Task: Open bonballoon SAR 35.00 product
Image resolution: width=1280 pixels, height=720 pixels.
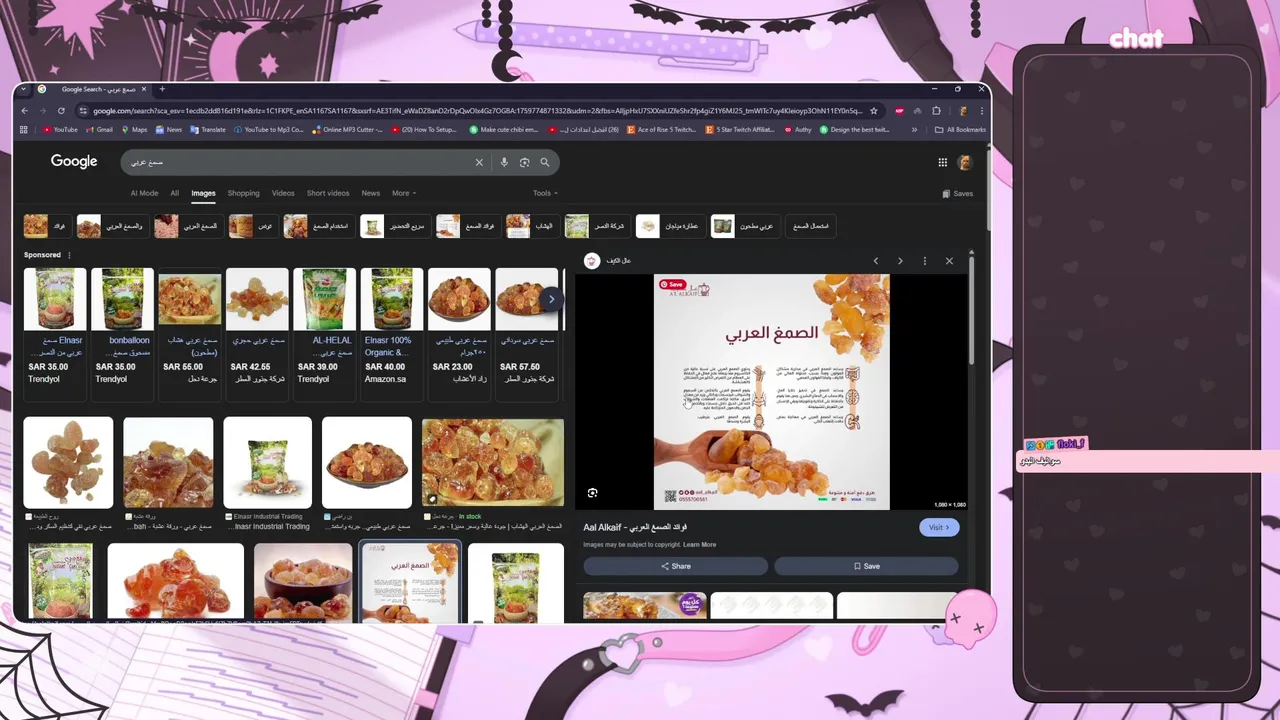Action: 122,334
